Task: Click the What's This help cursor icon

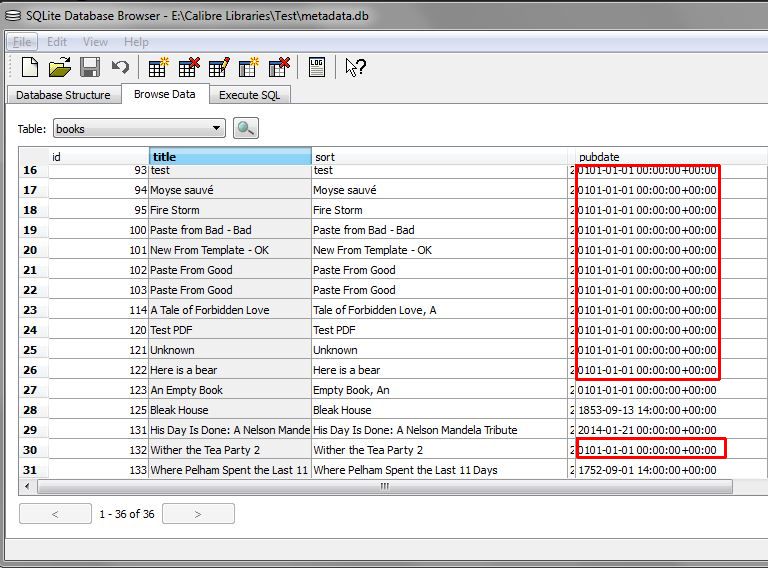Action: point(355,67)
